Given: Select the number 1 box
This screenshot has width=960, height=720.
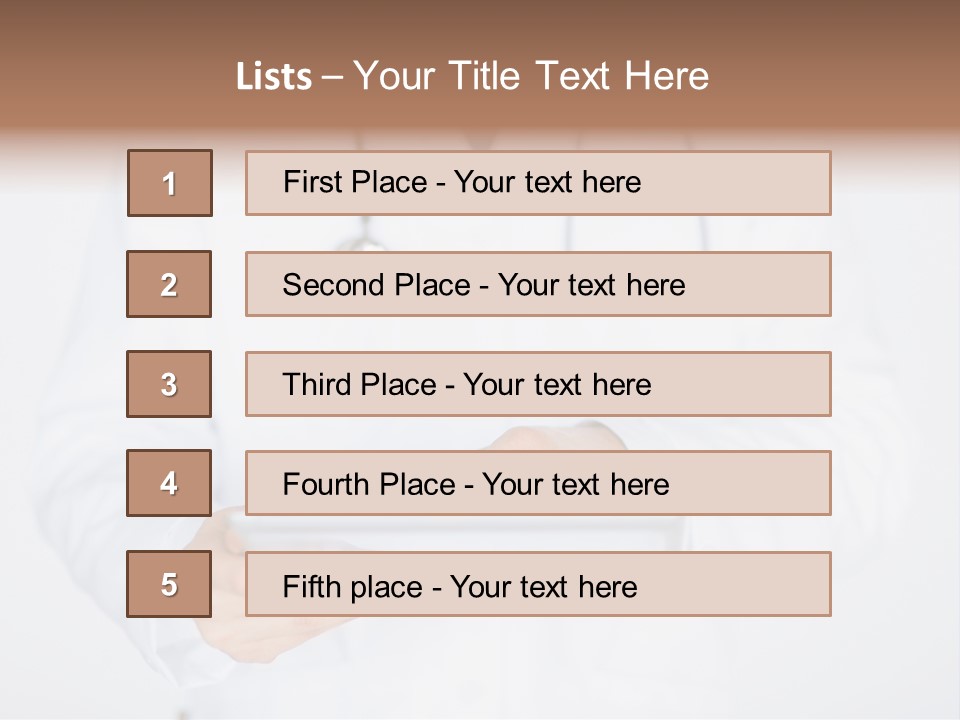Looking at the screenshot, I should pyautogui.click(x=169, y=183).
